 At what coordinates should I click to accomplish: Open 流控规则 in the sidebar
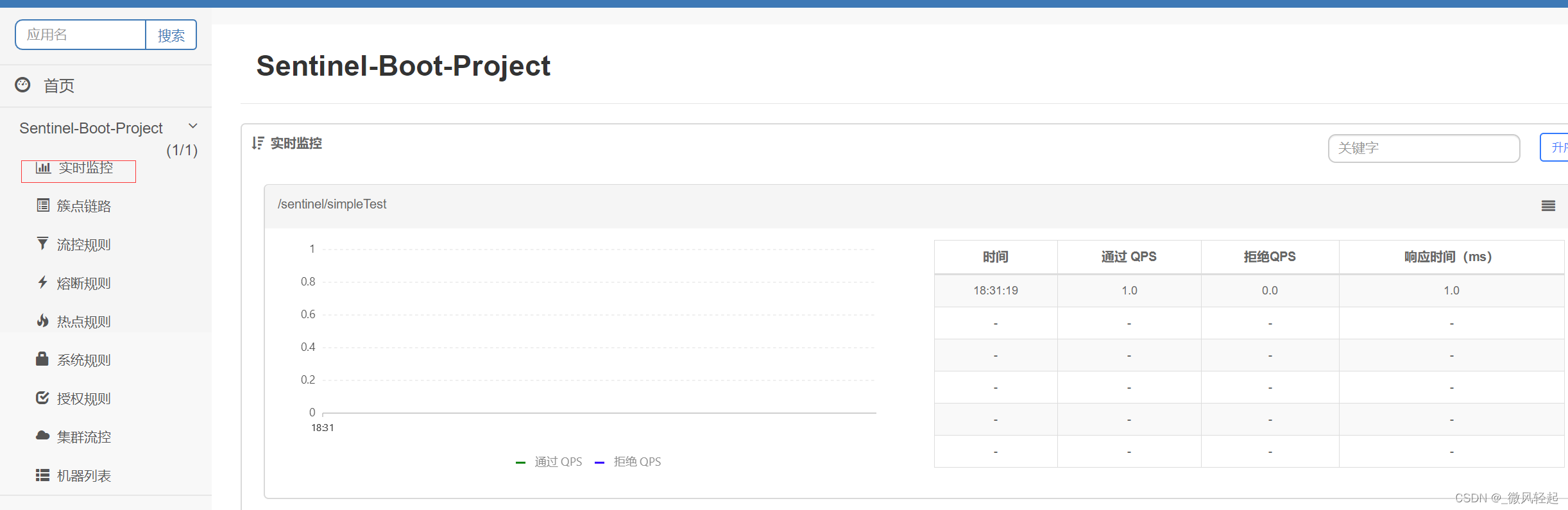[x=83, y=244]
